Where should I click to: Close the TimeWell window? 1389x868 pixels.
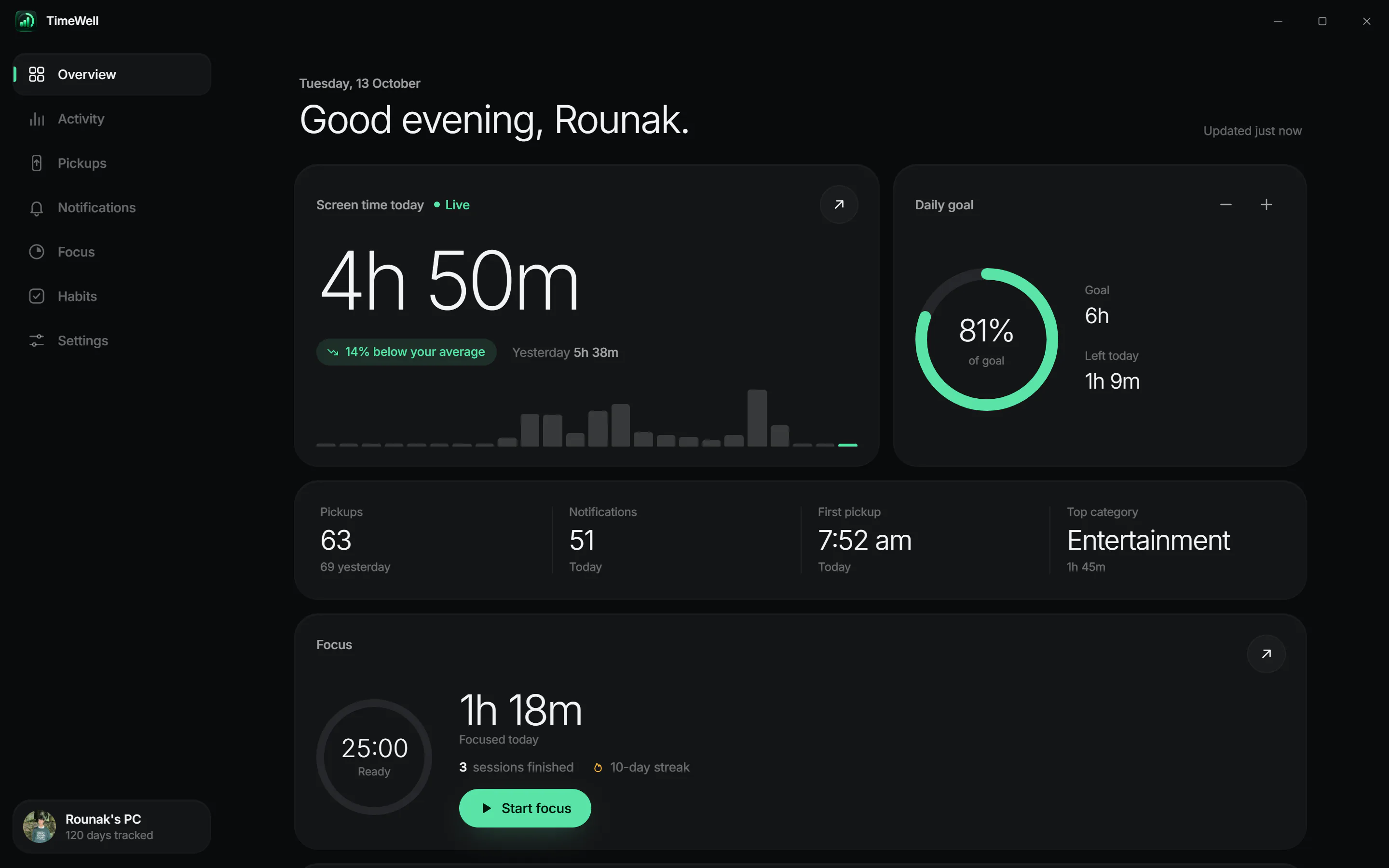[1366, 21]
